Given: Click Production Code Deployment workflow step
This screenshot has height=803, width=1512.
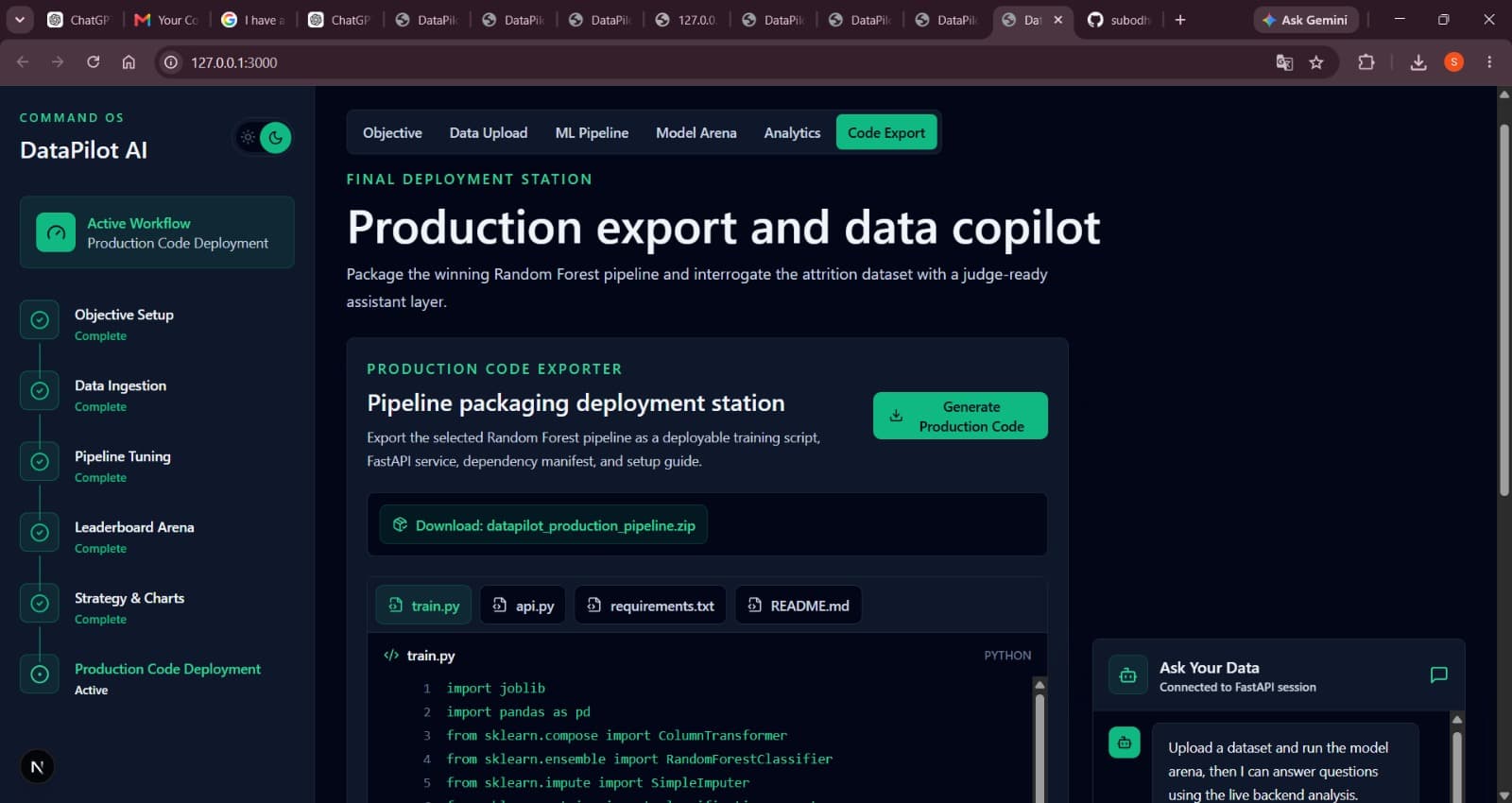Looking at the screenshot, I should [x=157, y=678].
